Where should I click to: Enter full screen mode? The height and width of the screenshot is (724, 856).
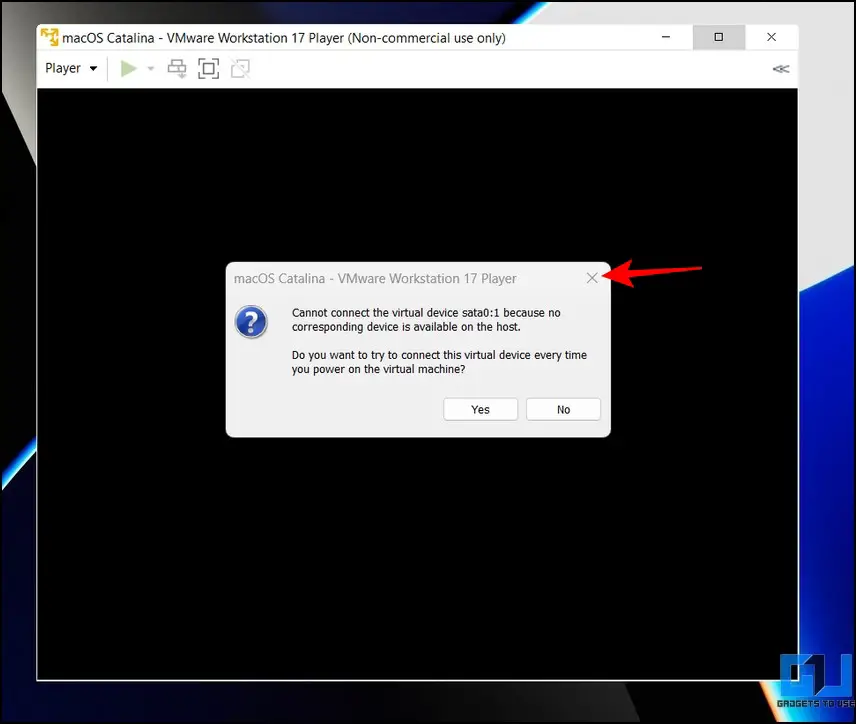pyautogui.click(x=208, y=68)
